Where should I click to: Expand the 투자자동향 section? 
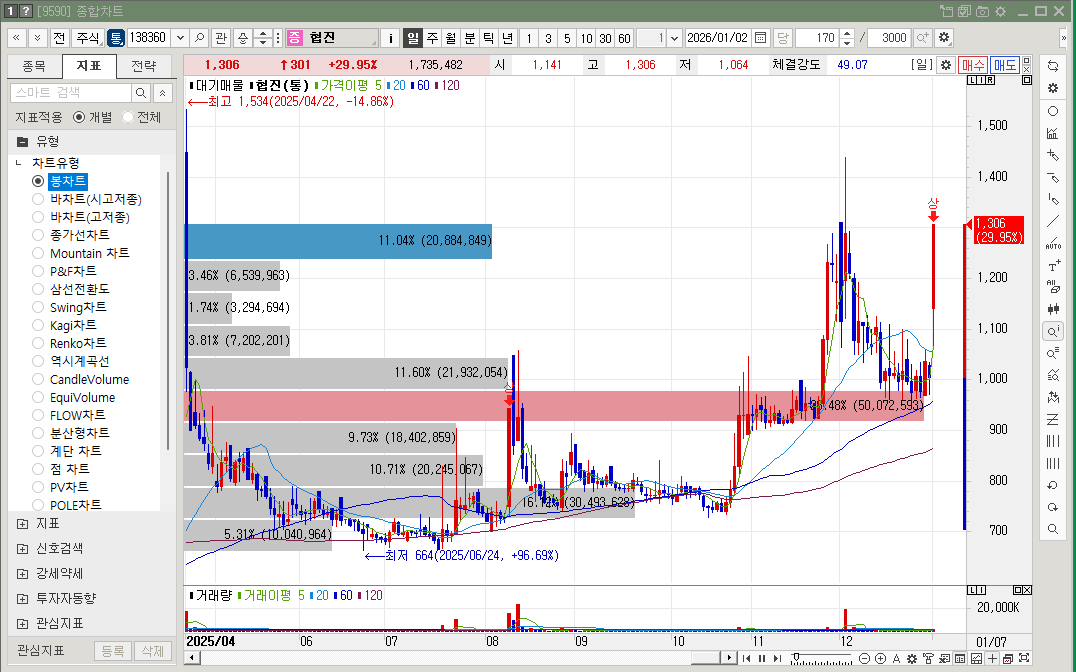tap(23, 599)
